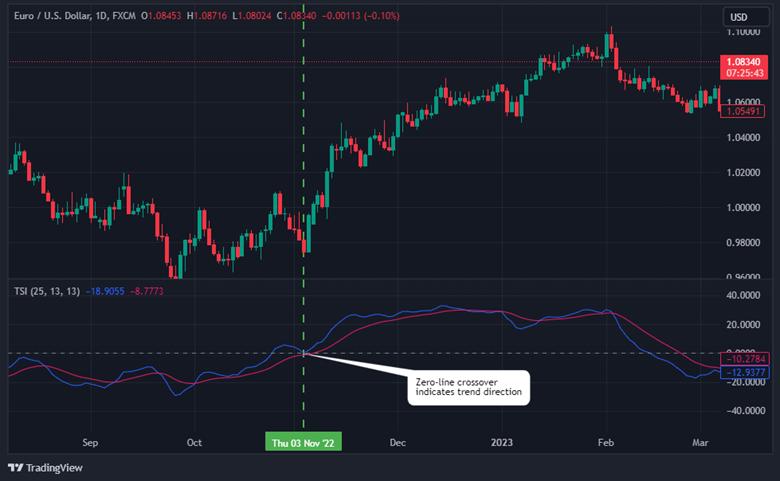Image resolution: width=780 pixels, height=481 pixels.
Task: Click the blue TSI value -18.9055 in legend
Action: (x=105, y=291)
